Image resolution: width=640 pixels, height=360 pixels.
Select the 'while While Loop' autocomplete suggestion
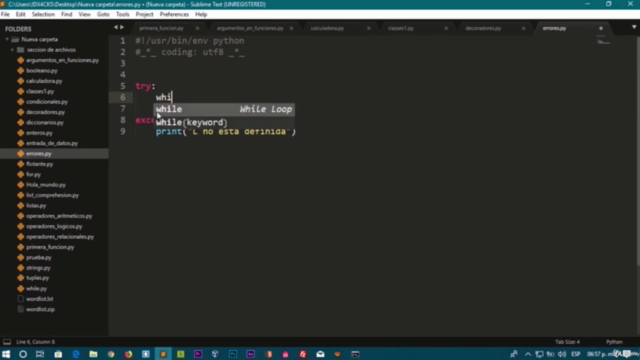224,109
